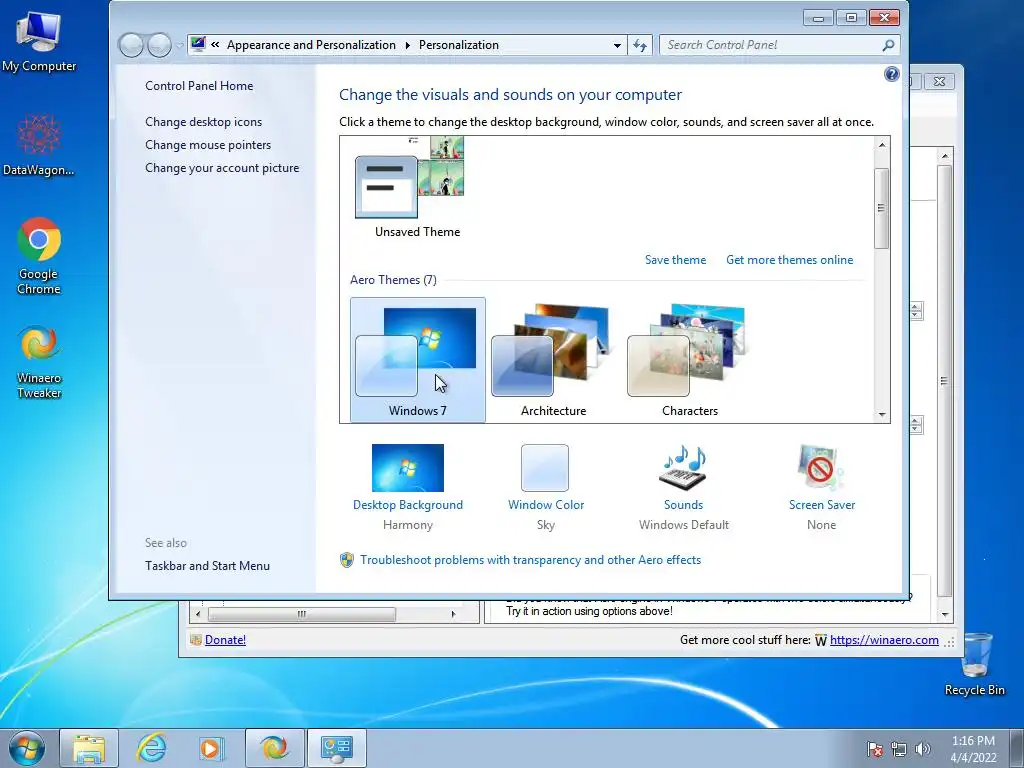Screen dimensions: 1024x768
Task: Launch Google Chrome from desktop
Action: (39, 255)
